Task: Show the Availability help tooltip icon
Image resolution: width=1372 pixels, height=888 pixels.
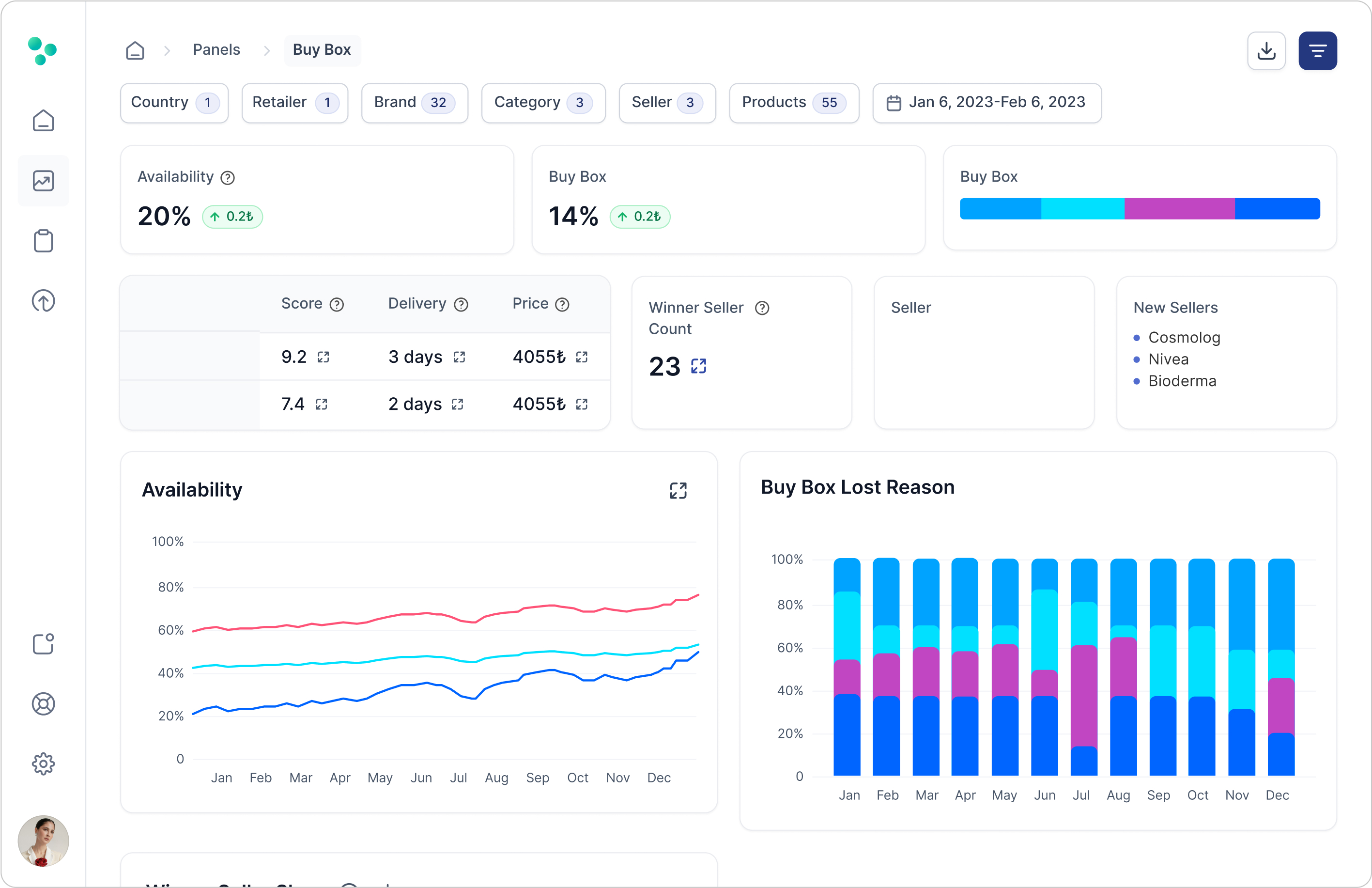Action: [x=228, y=178]
